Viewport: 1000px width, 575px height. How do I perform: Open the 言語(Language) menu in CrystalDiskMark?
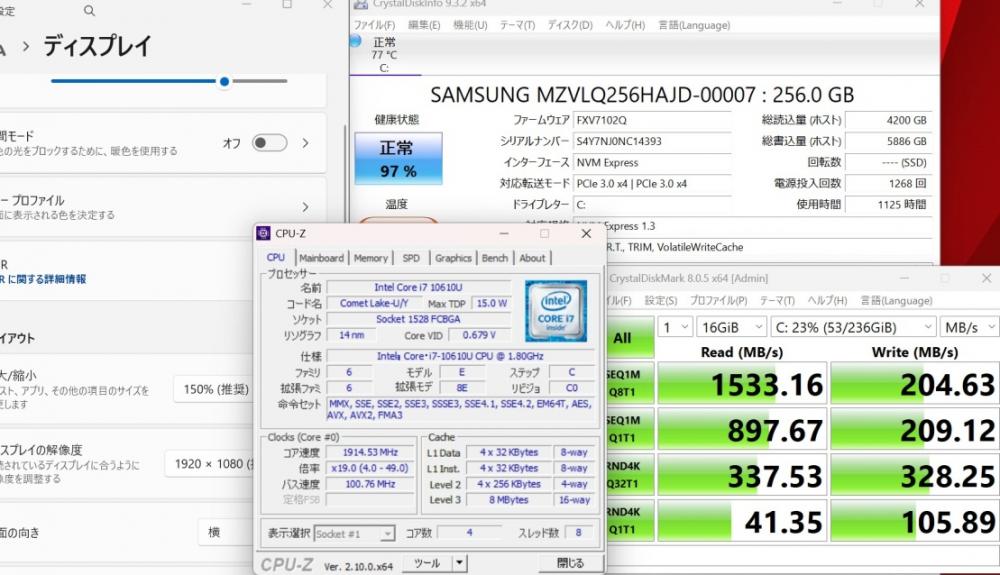(897, 301)
